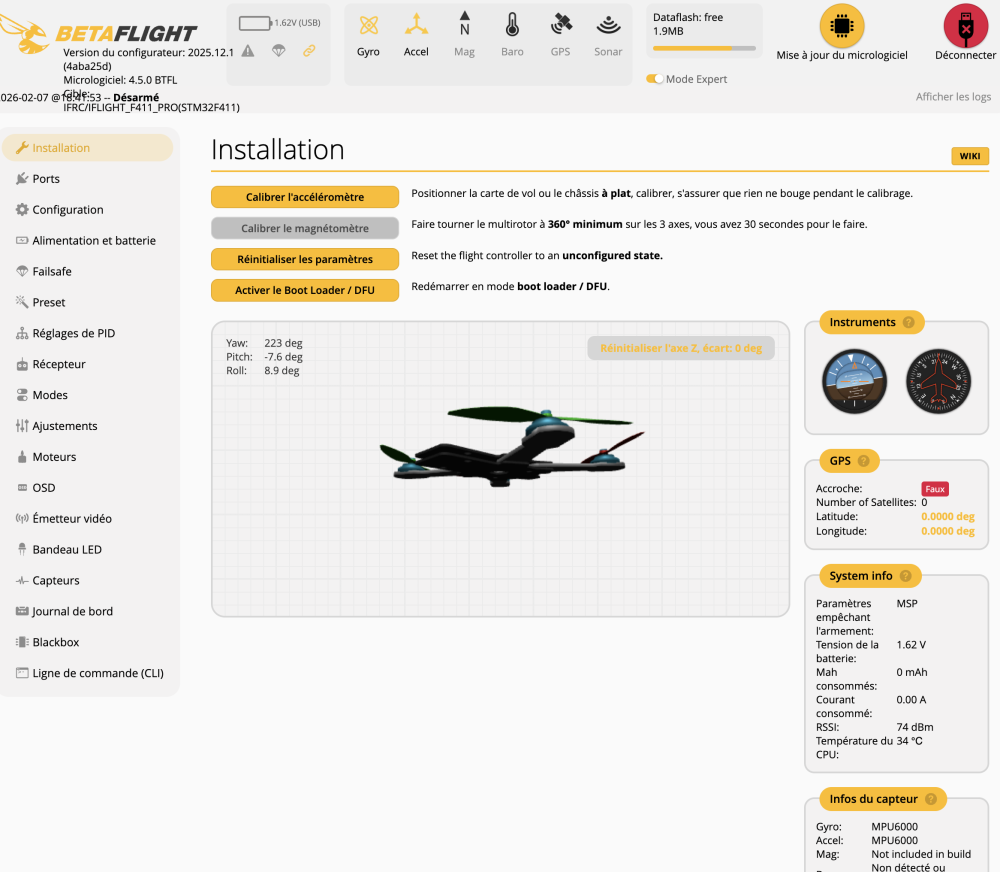1000x872 pixels.
Task: Click the Dataflash free space bar
Action: [705, 48]
